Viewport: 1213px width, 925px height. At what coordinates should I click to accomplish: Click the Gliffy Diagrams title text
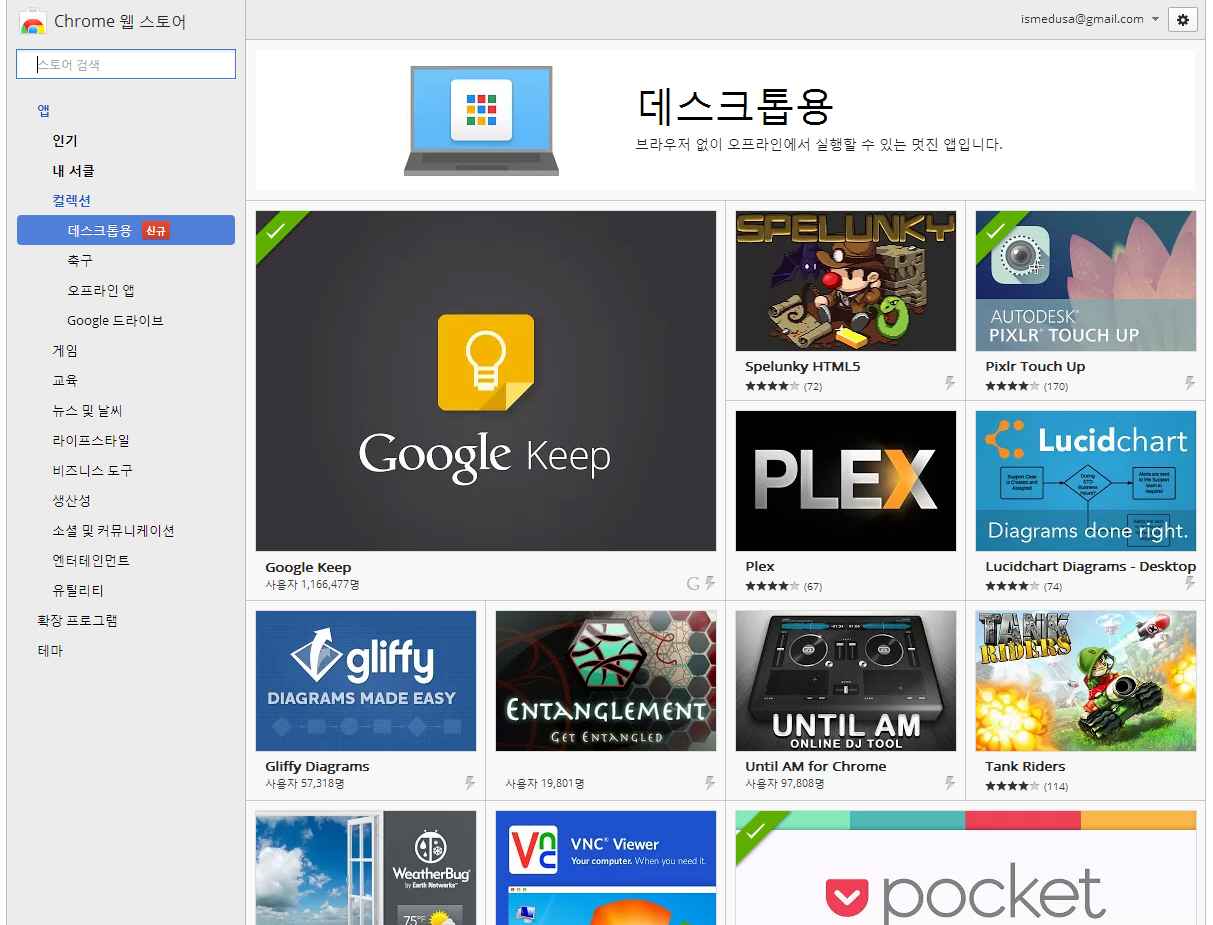click(x=317, y=767)
